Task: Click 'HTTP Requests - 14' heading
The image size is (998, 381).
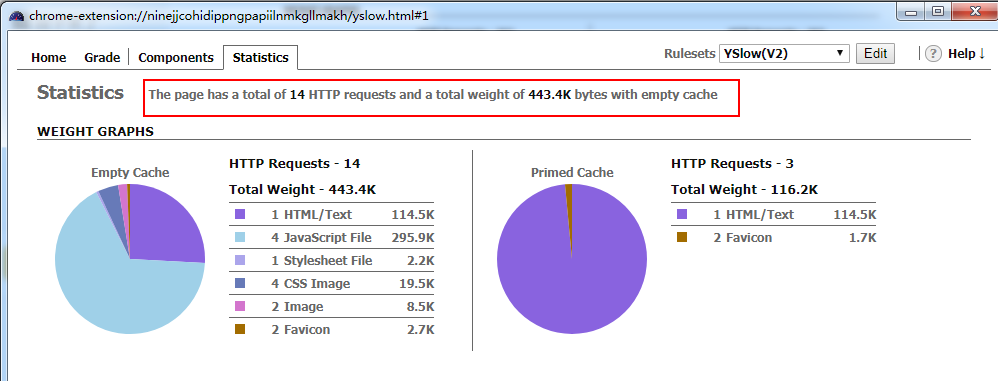Action: (295, 164)
